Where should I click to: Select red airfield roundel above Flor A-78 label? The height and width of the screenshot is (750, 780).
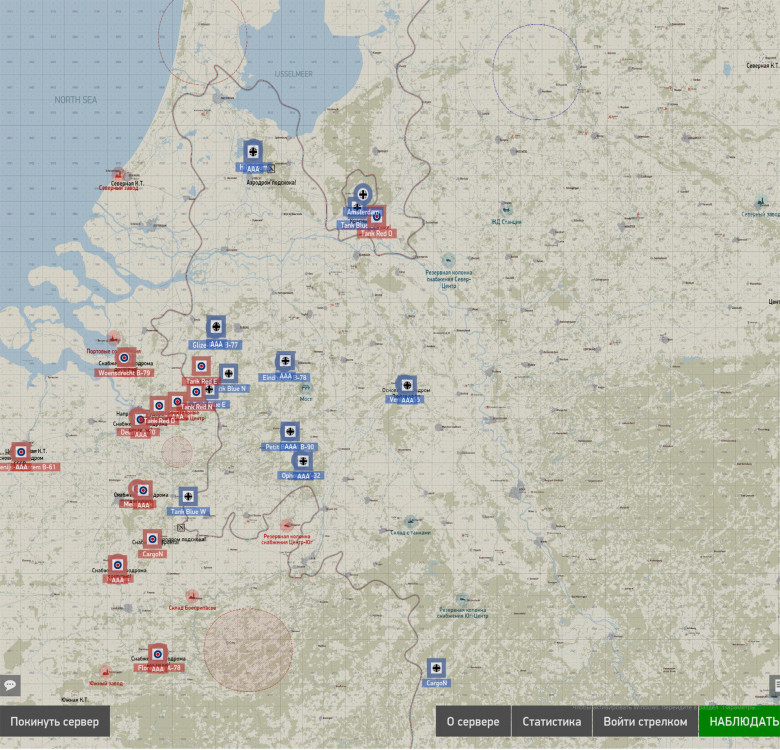coord(158,654)
